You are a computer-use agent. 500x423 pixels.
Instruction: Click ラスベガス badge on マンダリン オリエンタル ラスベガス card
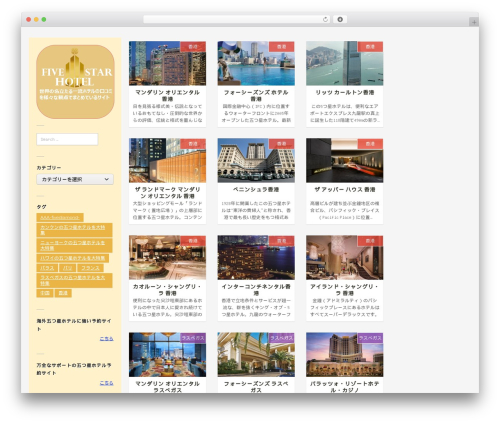point(193,338)
